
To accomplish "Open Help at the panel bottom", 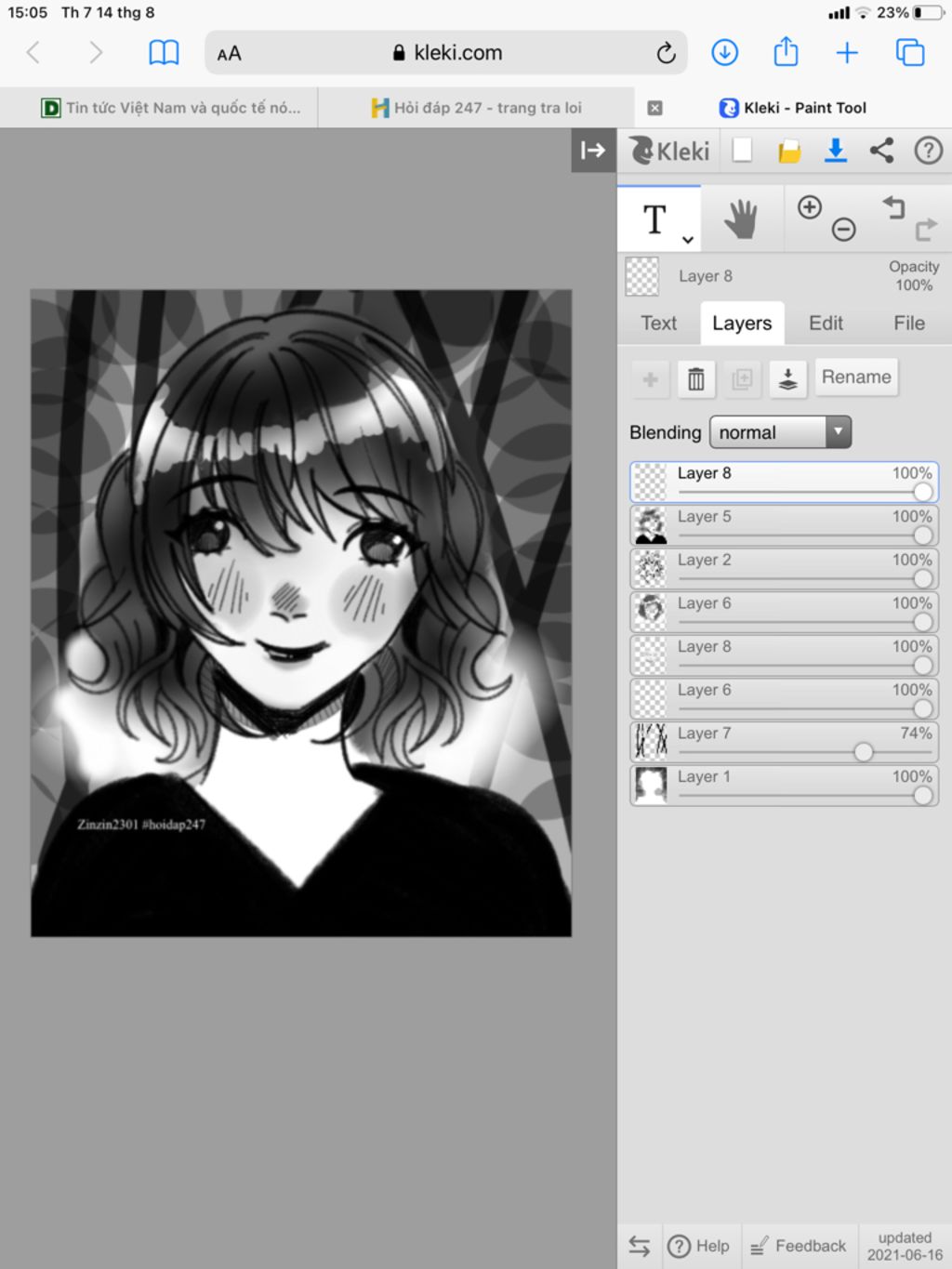I will (x=699, y=1246).
